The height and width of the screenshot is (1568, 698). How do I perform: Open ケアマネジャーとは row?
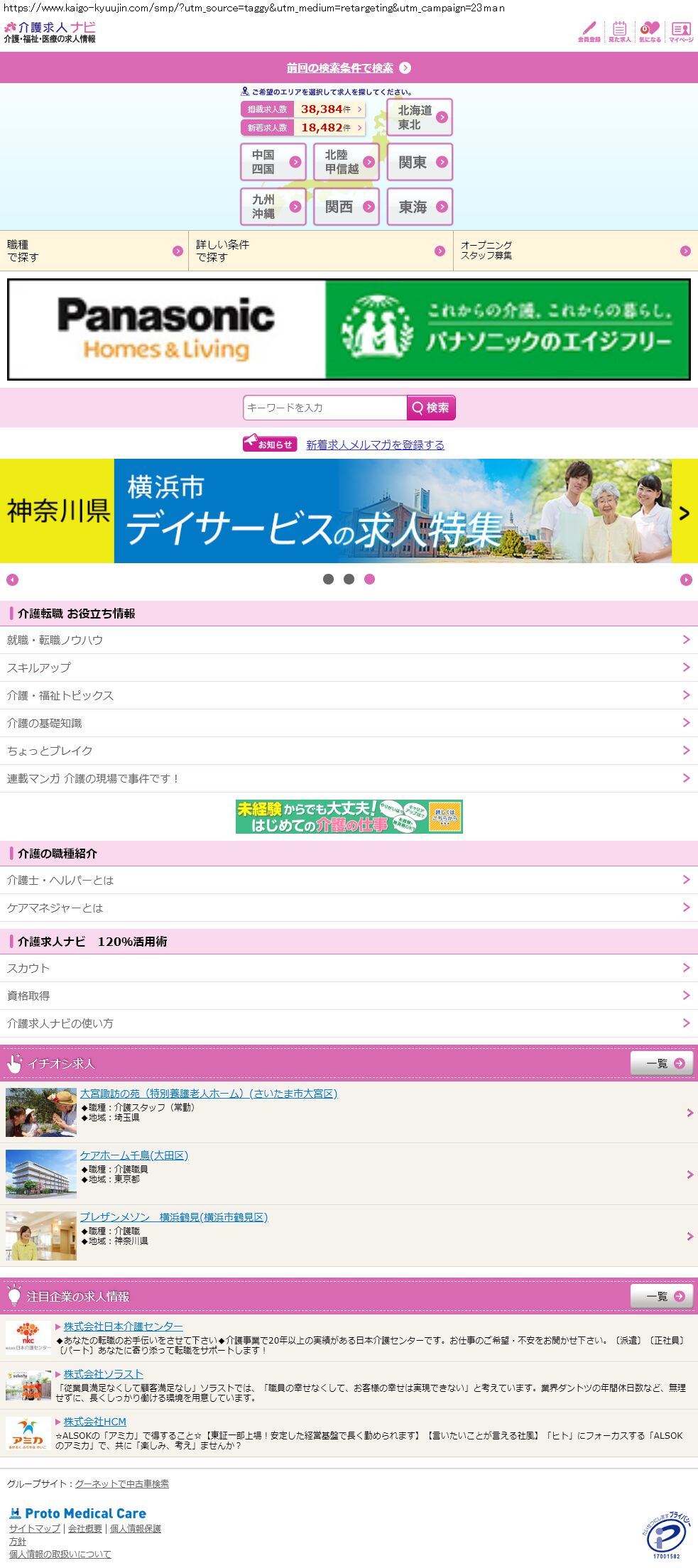[349, 908]
